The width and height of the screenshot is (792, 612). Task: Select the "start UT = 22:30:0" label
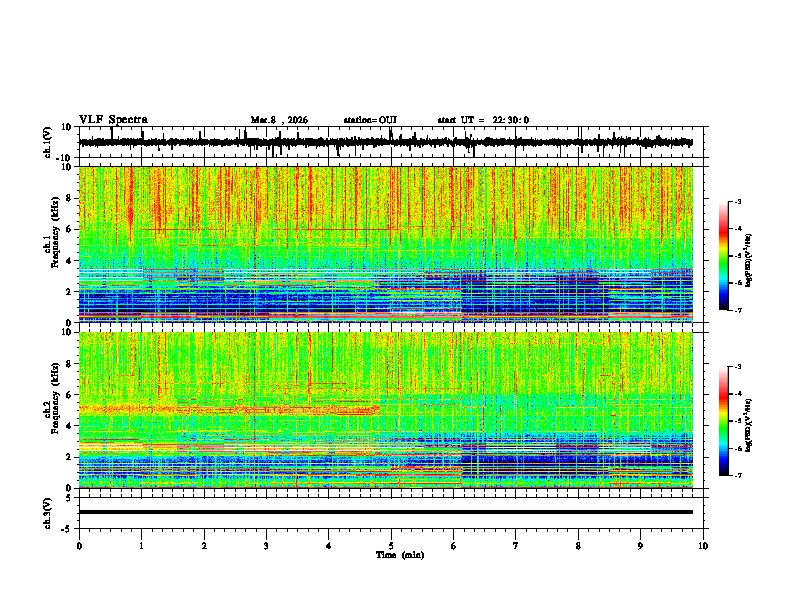click(483, 120)
